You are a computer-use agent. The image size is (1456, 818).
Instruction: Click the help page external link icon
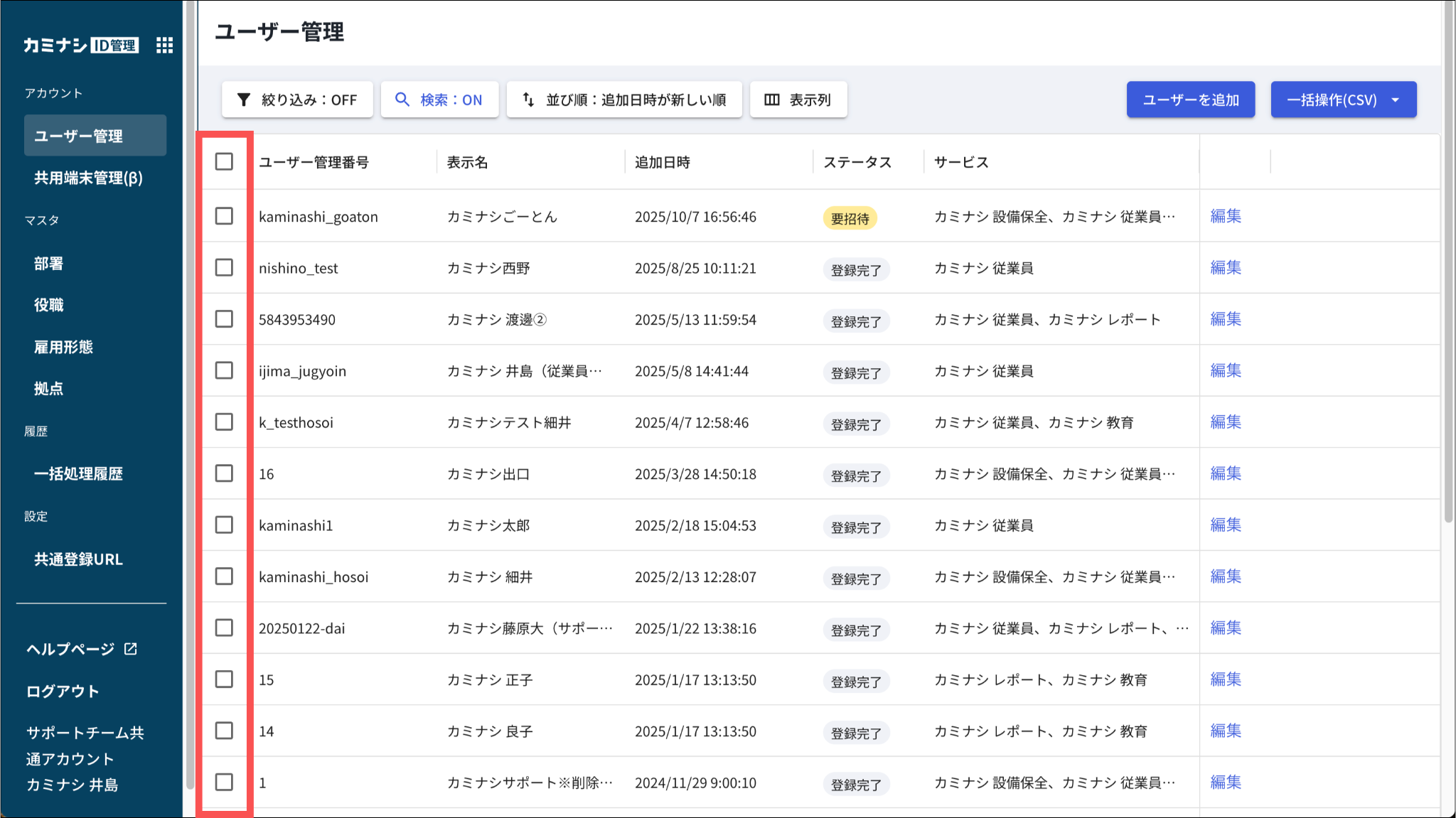[131, 649]
